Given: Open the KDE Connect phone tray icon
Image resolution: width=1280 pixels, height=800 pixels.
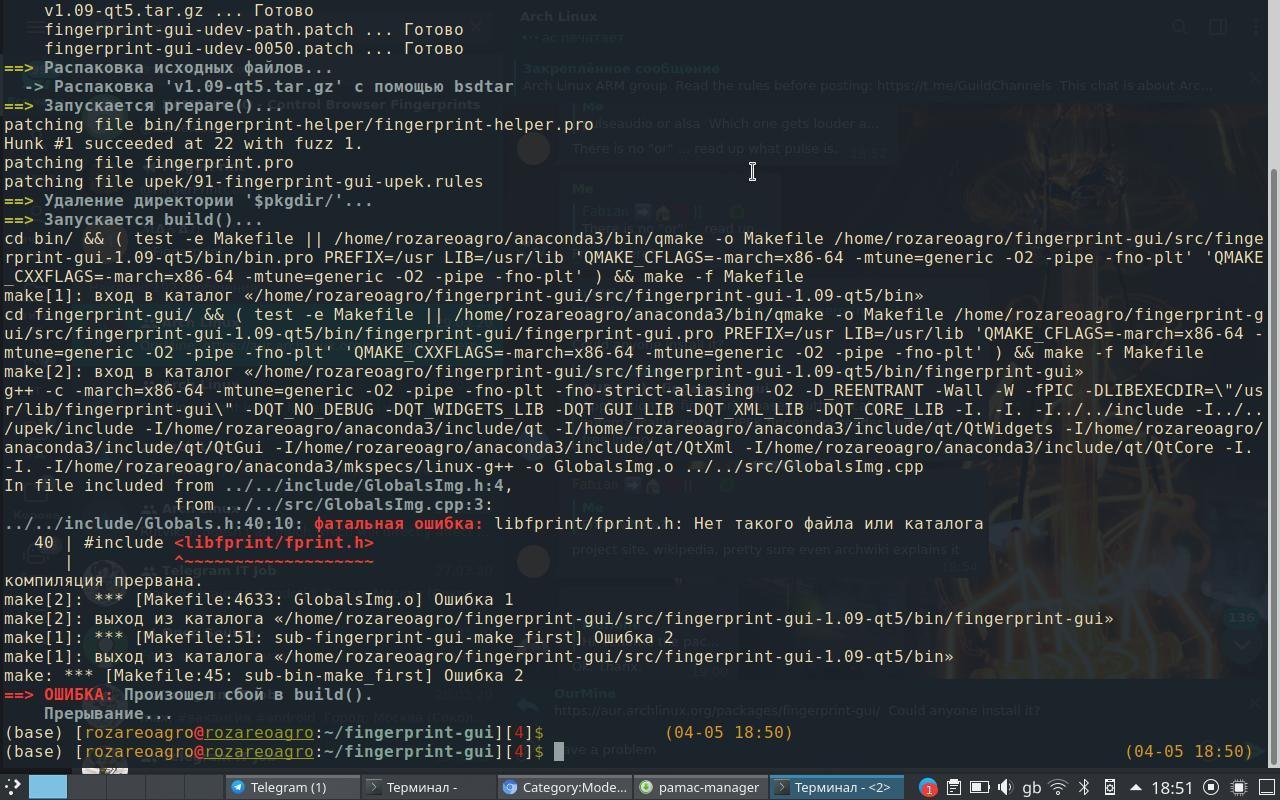Looking at the screenshot, I should 1109,787.
